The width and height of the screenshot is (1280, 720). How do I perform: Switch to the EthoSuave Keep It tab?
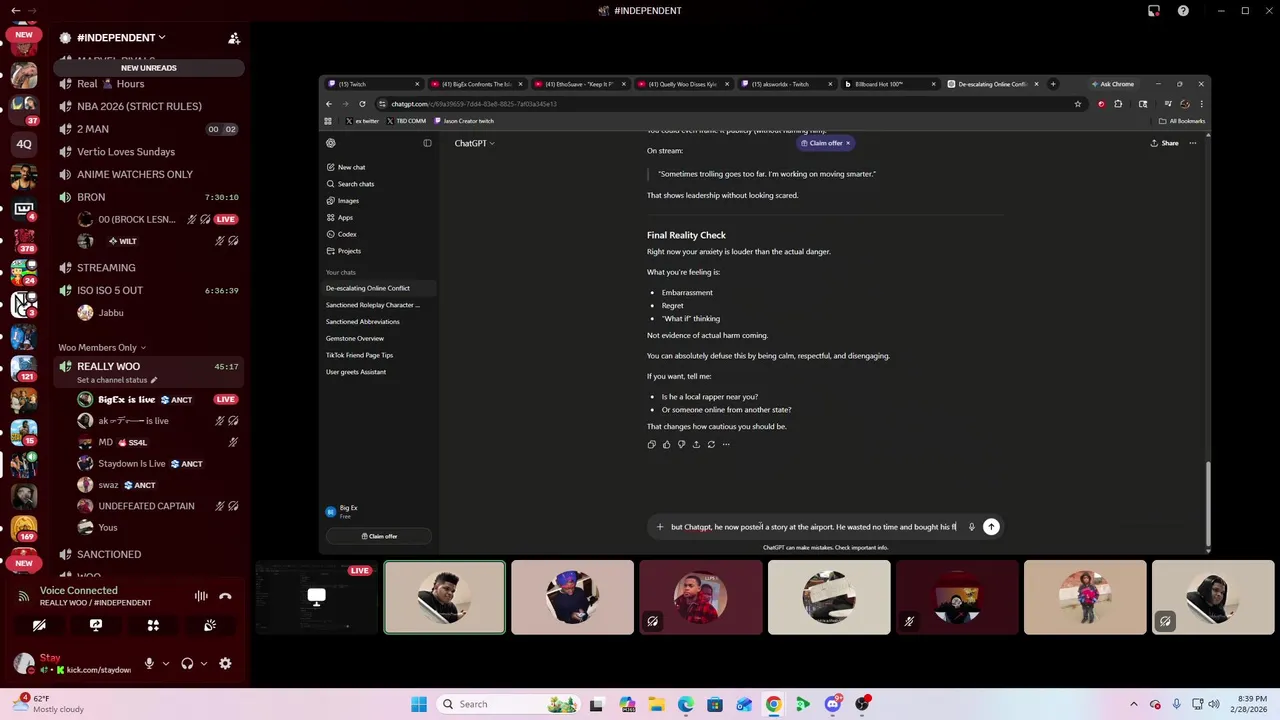coord(579,84)
